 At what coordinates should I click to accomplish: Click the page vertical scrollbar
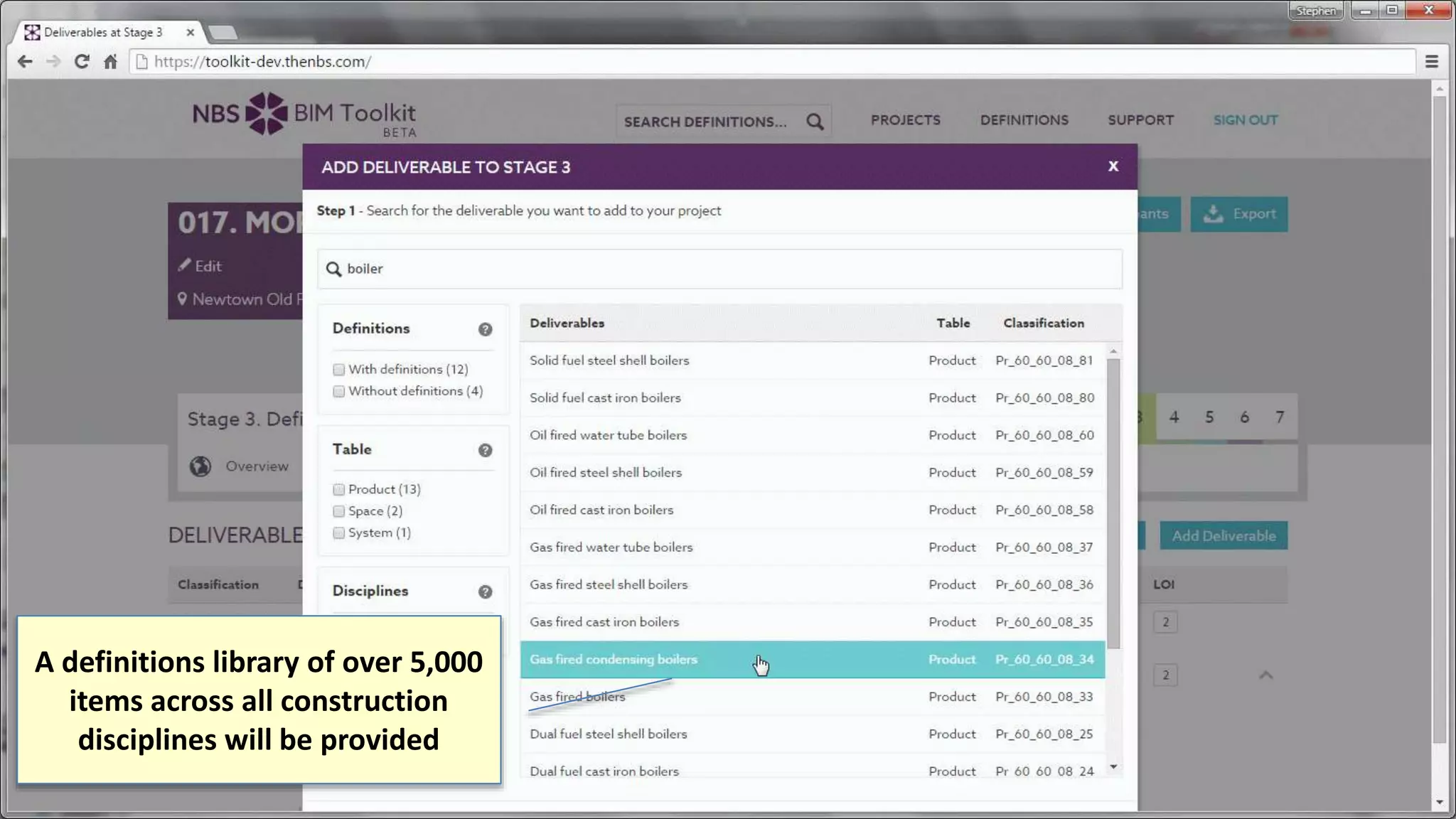point(1440,419)
